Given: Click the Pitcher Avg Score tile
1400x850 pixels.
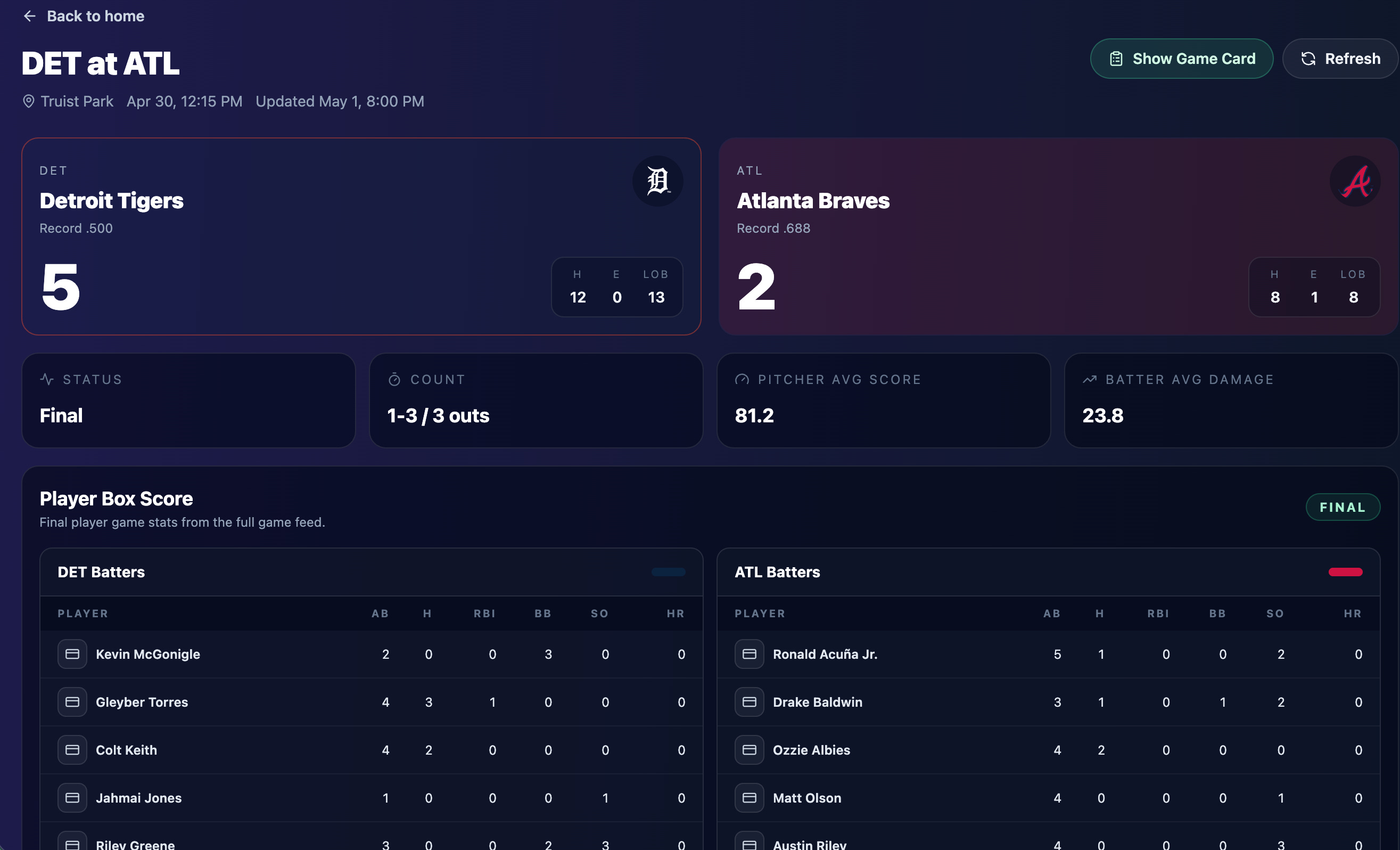Looking at the screenshot, I should click(x=884, y=401).
